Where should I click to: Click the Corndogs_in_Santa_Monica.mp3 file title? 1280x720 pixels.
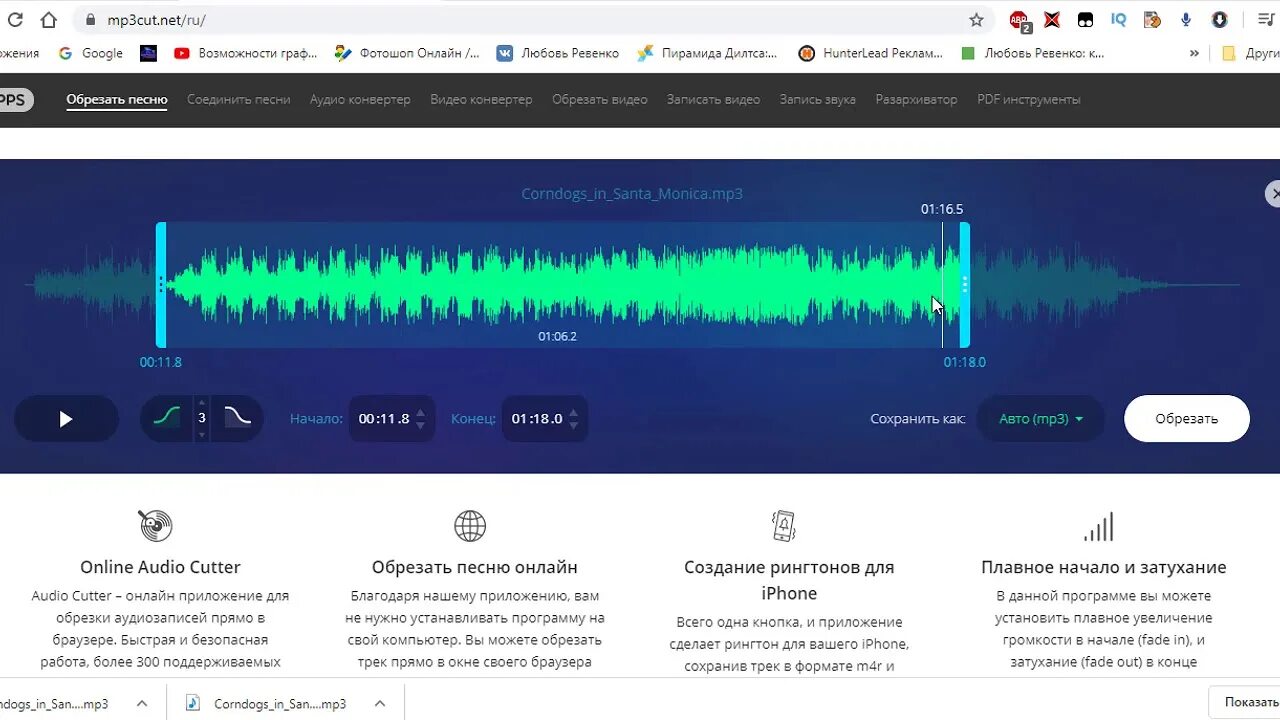[632, 194]
